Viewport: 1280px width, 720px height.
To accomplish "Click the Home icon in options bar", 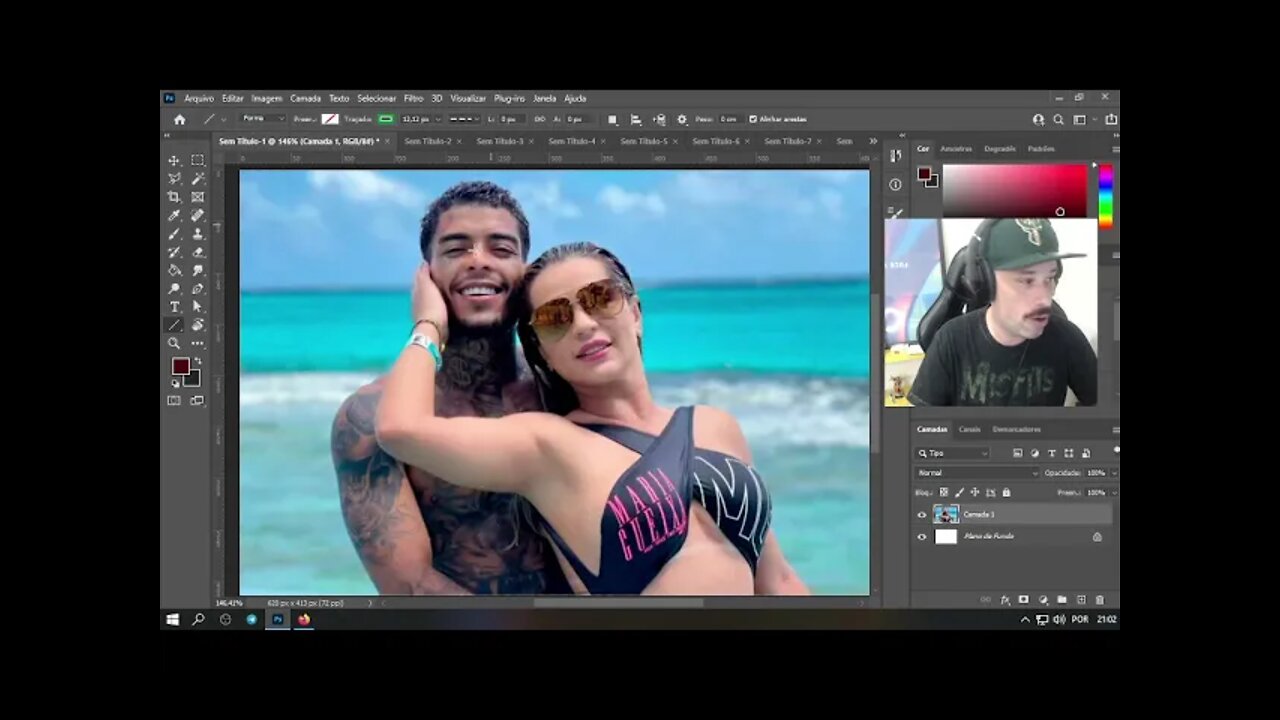I will point(179,119).
